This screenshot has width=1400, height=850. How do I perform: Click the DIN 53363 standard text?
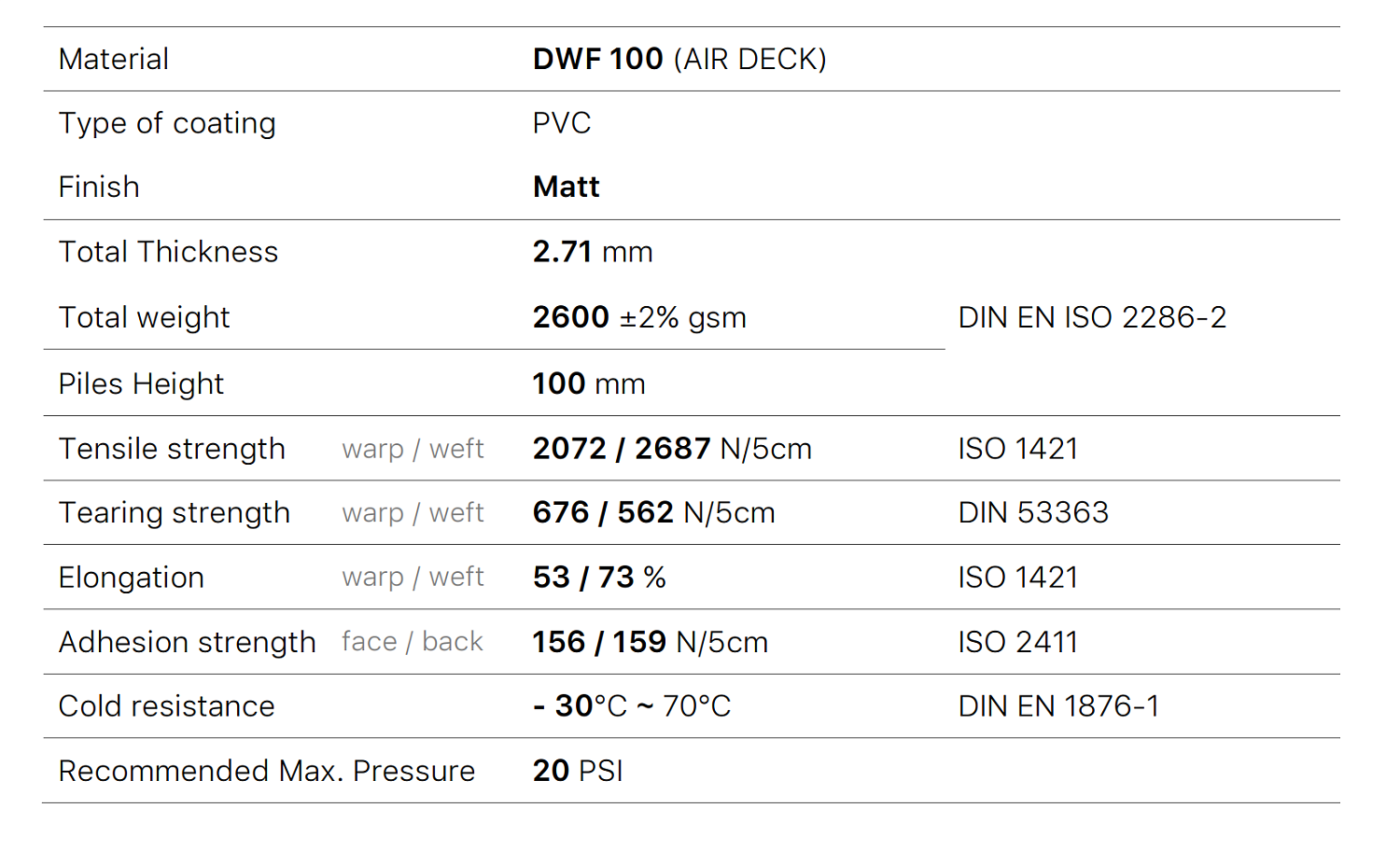[x=1033, y=512]
